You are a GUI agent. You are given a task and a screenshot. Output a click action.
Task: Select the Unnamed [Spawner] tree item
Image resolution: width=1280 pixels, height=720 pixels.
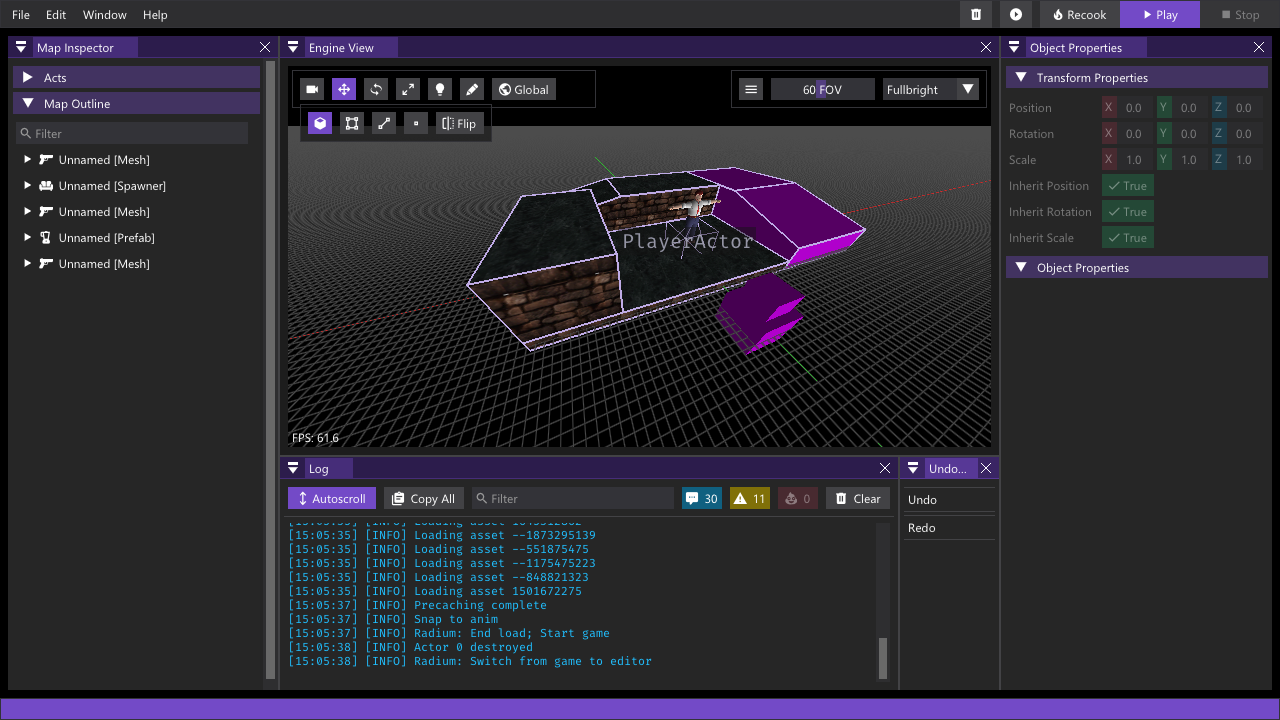click(x=112, y=185)
